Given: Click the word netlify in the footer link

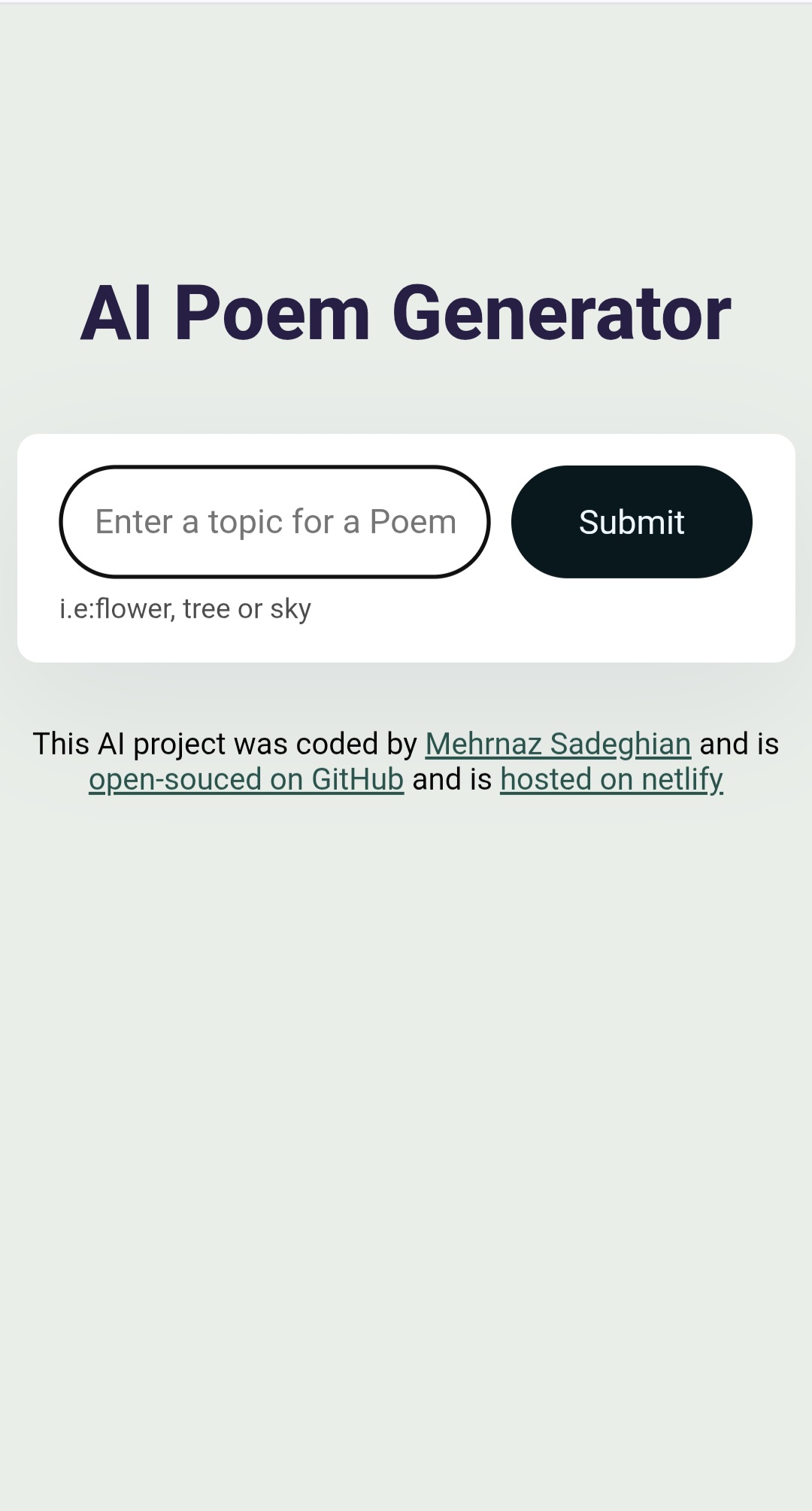Looking at the screenshot, I should (682, 779).
